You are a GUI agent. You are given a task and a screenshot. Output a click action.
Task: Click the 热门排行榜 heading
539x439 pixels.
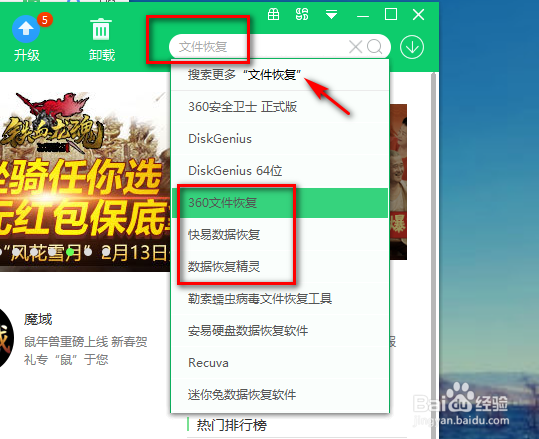point(232,425)
